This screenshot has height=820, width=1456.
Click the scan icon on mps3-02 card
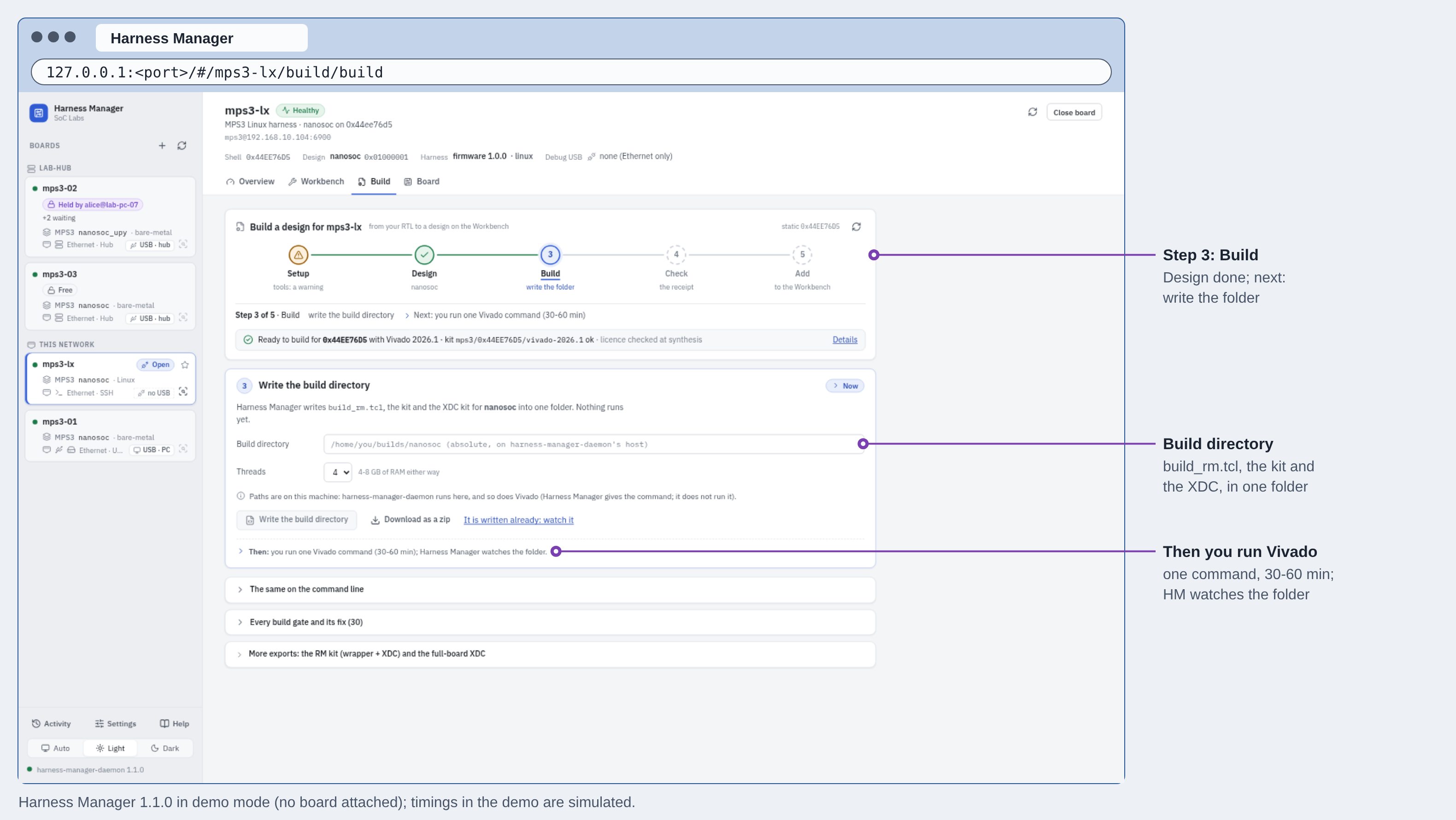tap(183, 244)
